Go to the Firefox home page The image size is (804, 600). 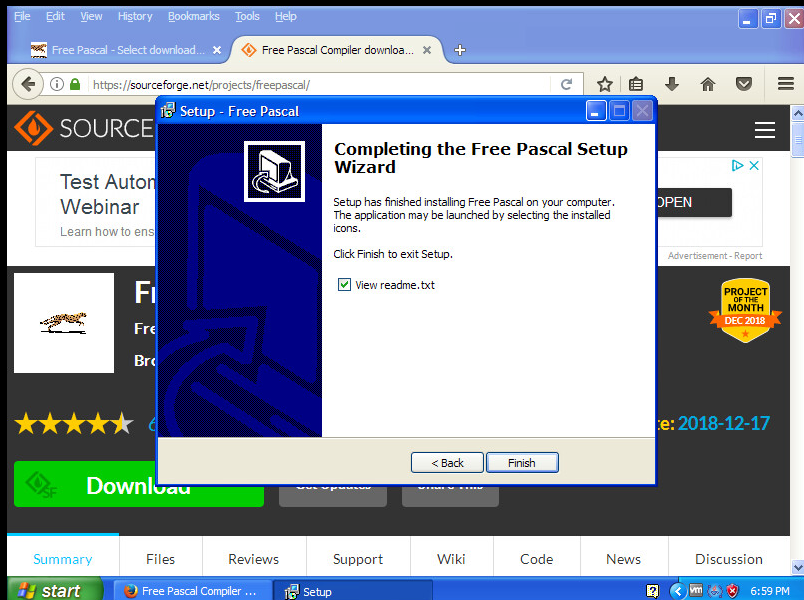(708, 84)
